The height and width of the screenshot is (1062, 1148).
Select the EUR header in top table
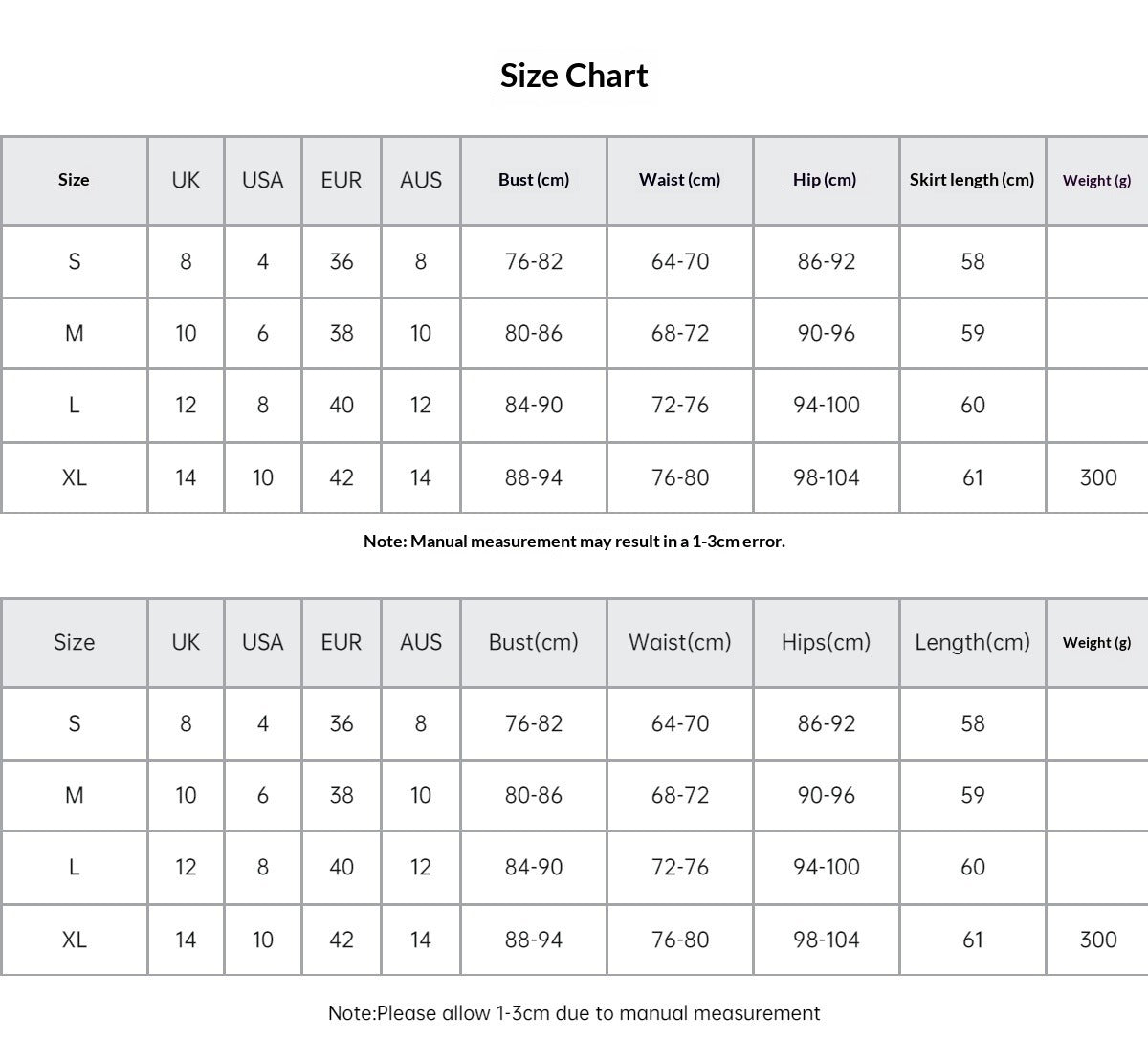tap(342, 180)
